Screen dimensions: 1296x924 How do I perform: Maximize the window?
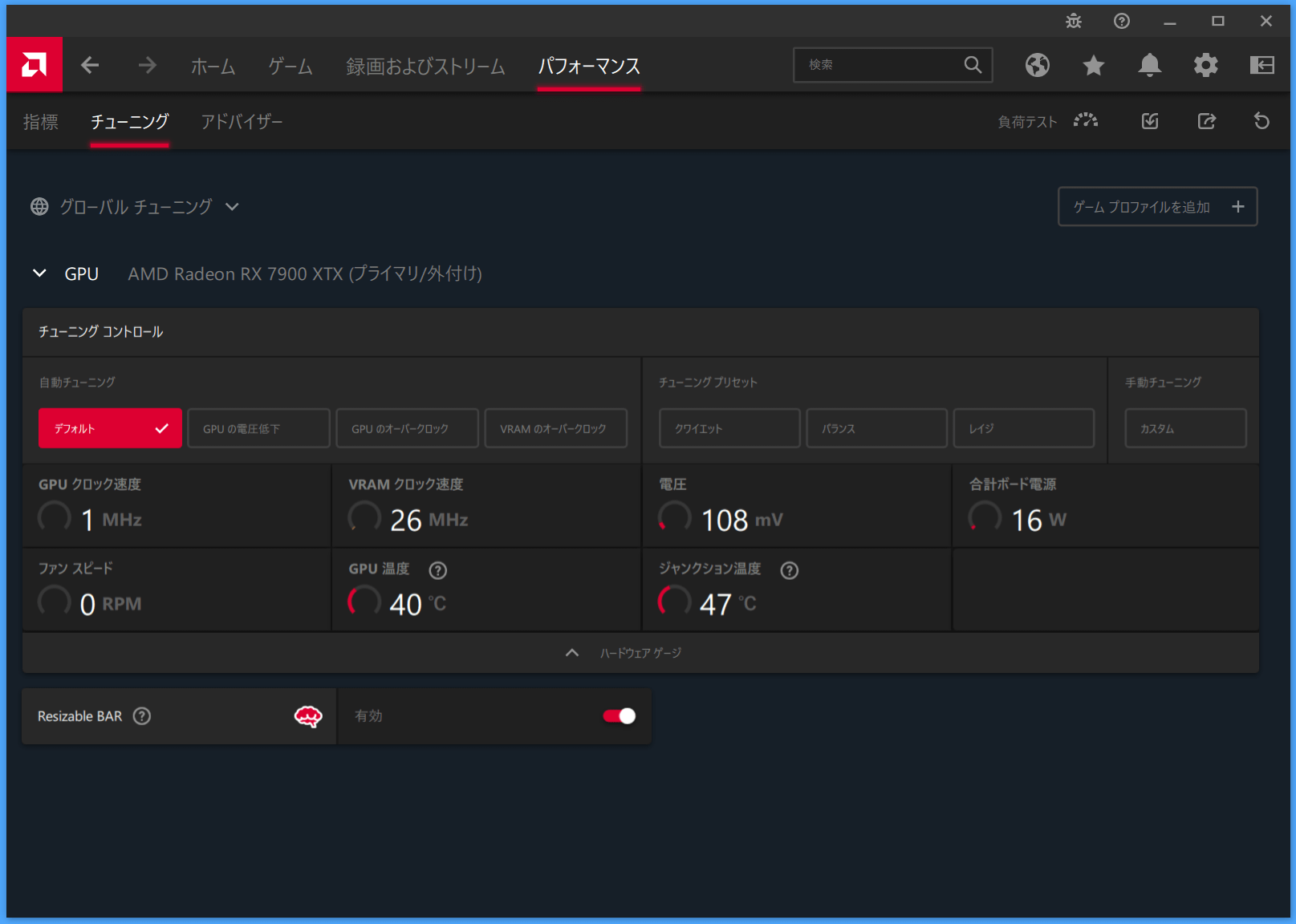tap(1218, 22)
